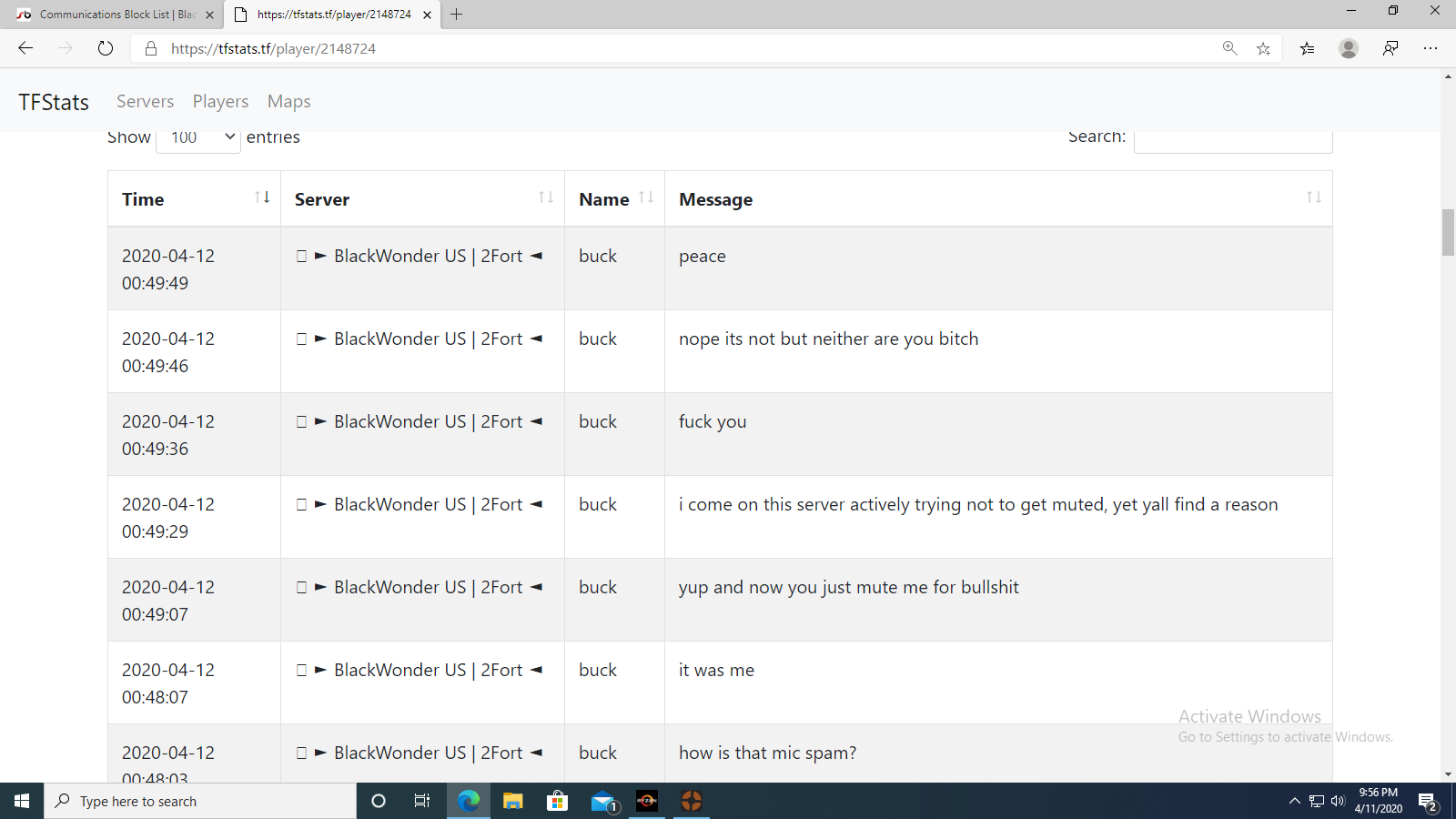Open Mail app from taskbar
This screenshot has width=1456, height=819.
[x=602, y=801]
